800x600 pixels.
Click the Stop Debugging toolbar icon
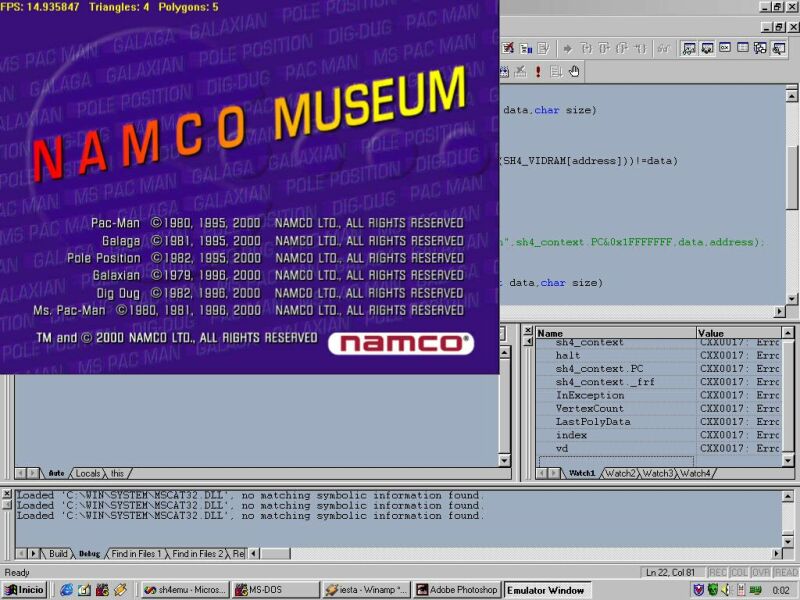tap(508, 48)
